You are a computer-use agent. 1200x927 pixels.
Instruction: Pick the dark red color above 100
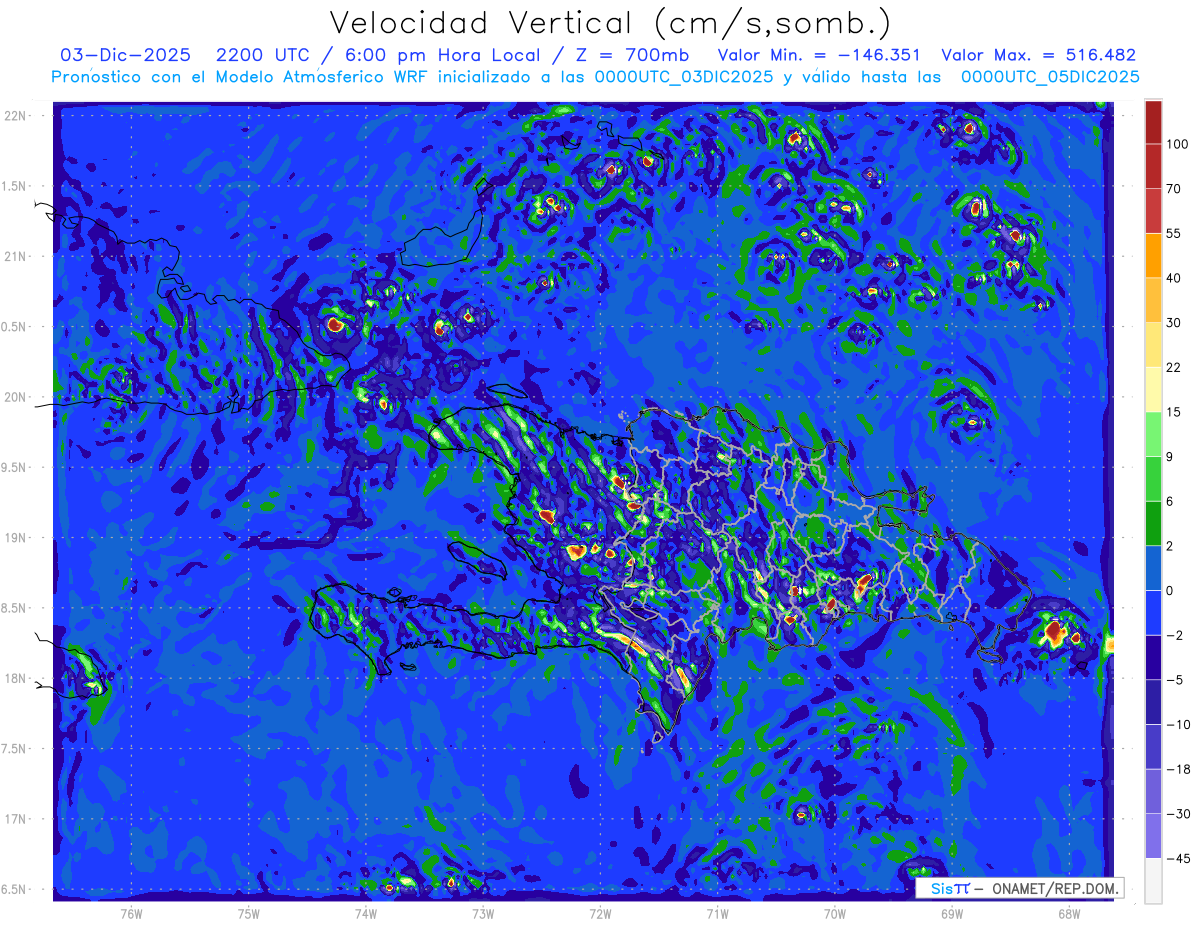pos(1153,122)
